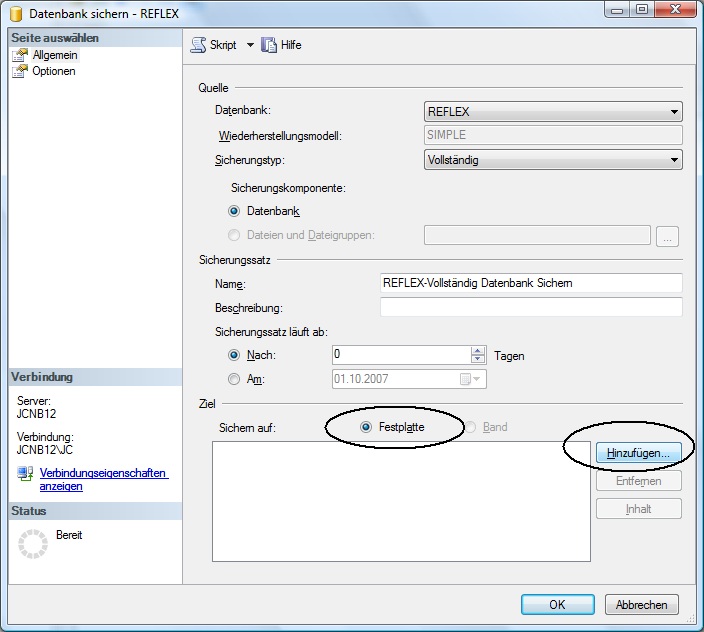Select the Am date radio button
Screen dimensions: 704x632
[x=234, y=379]
